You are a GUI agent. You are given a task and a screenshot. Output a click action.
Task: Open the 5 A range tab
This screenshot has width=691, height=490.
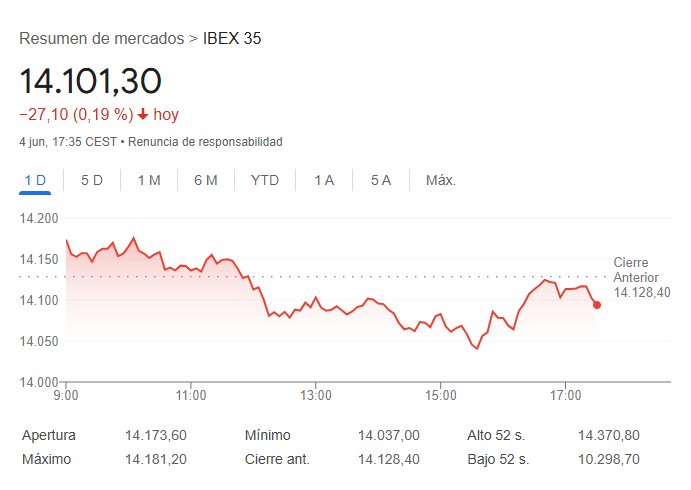(x=381, y=180)
